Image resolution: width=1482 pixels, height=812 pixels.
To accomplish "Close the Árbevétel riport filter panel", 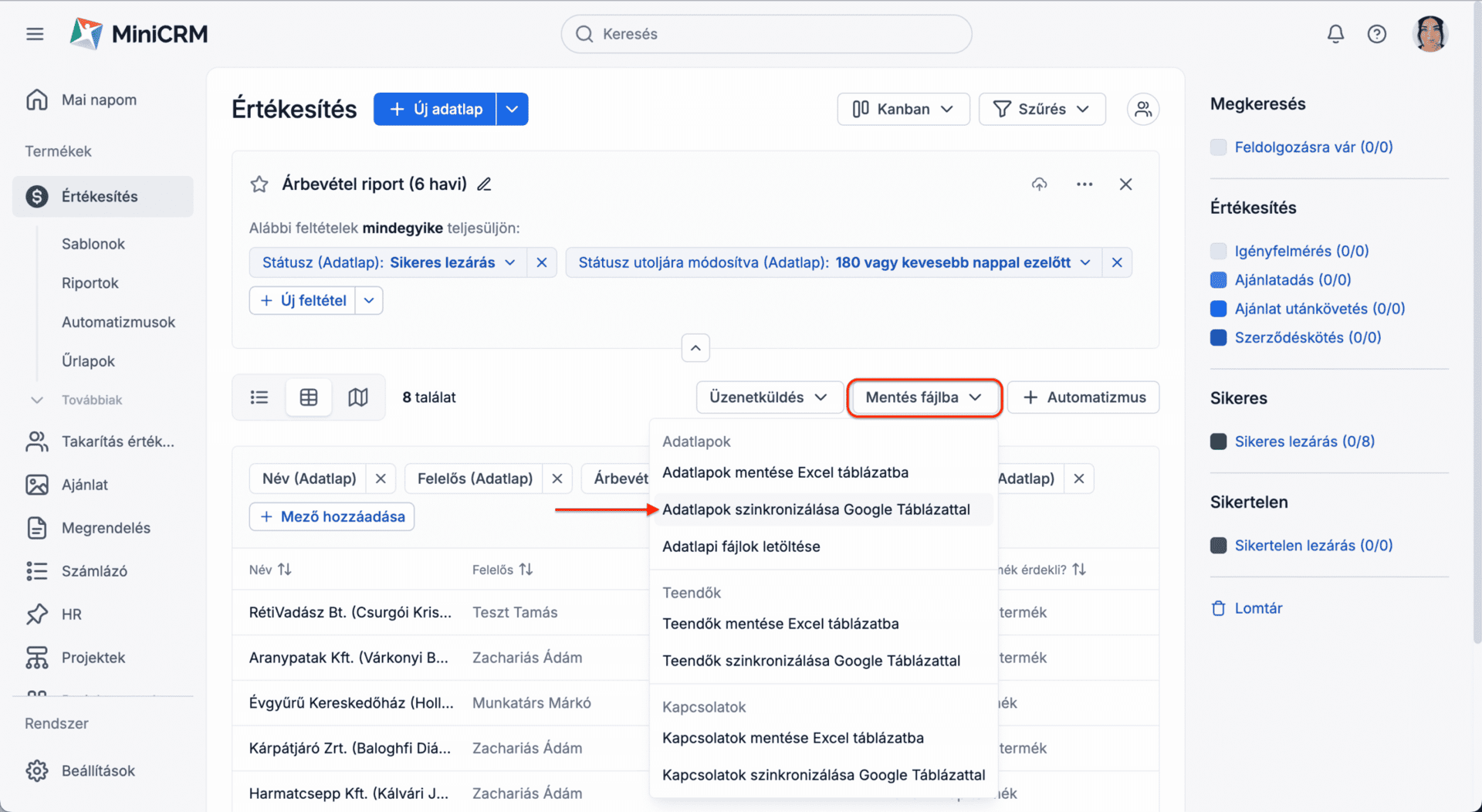I will pos(1126,184).
